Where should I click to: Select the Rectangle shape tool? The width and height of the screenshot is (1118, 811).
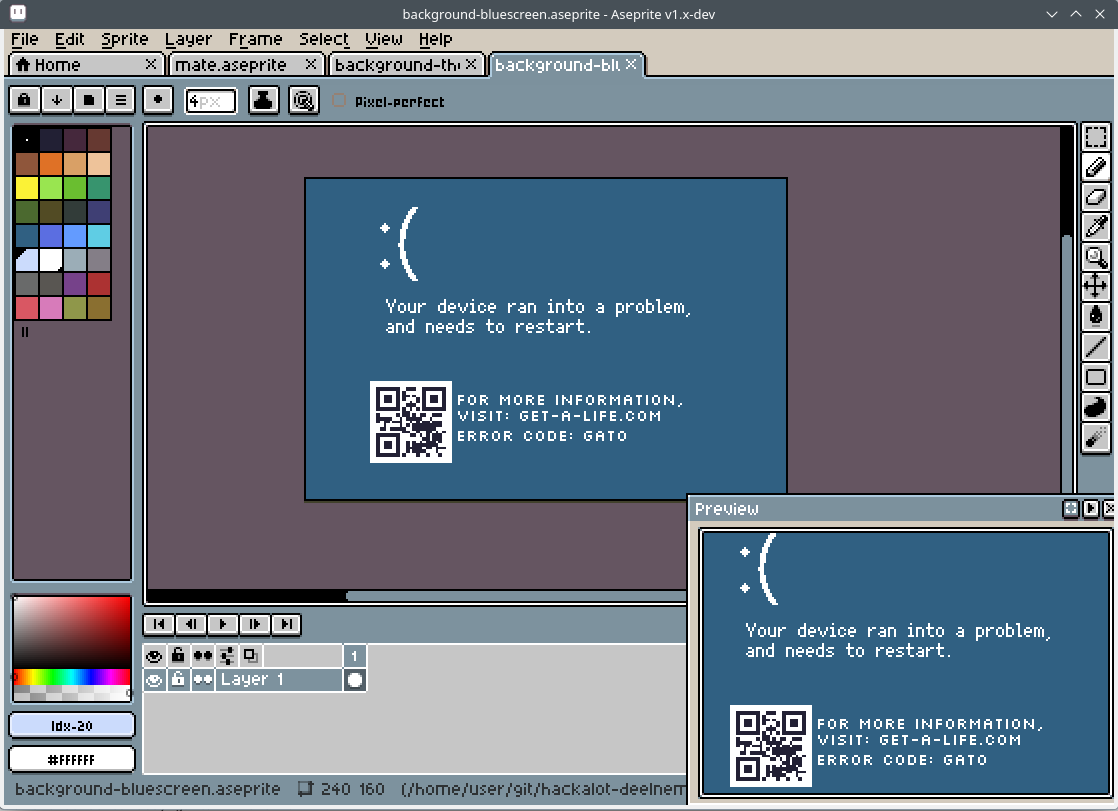[x=1096, y=377]
